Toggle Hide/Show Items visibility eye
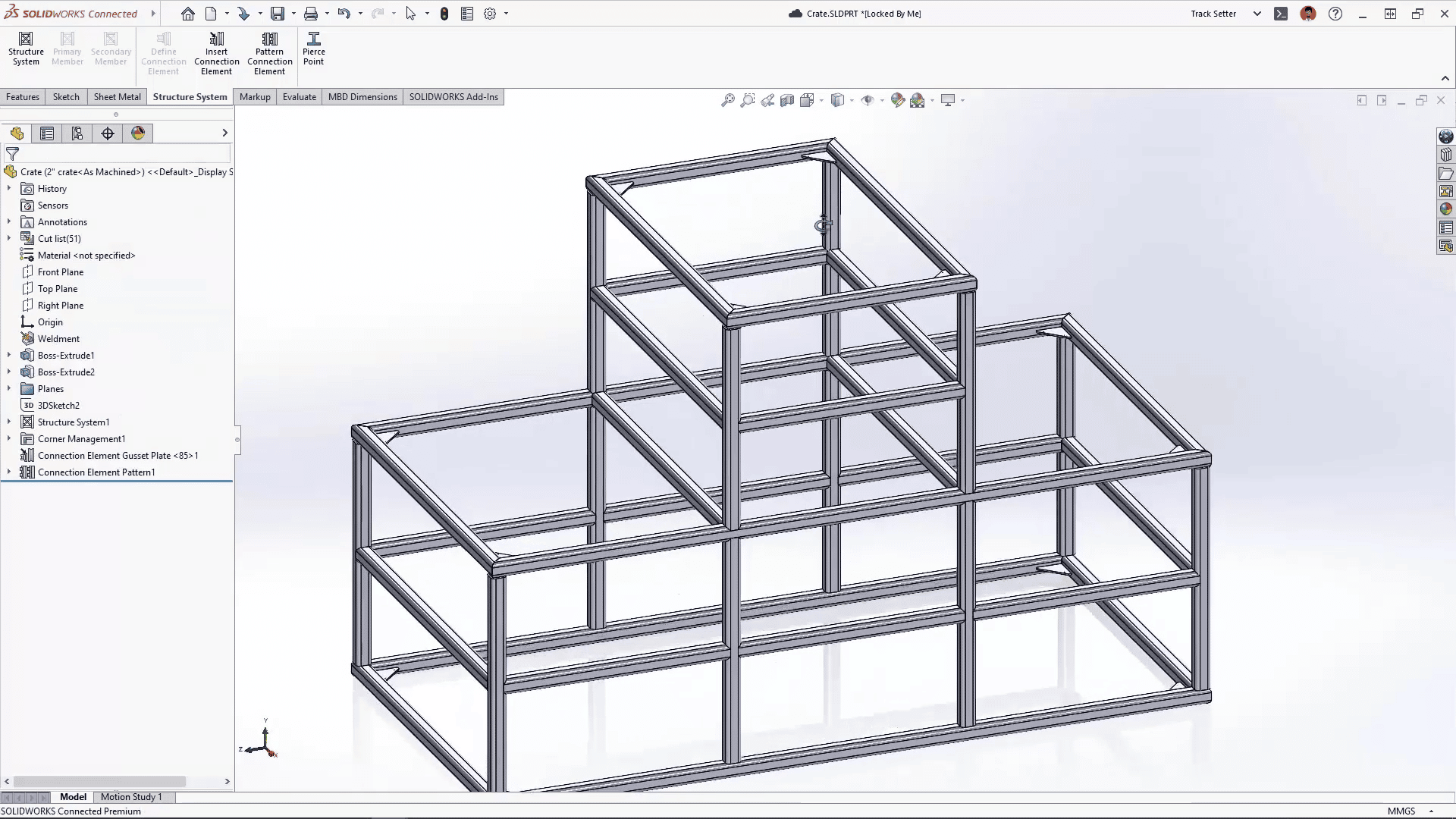Screen dimensions: 1456x819 (868, 99)
